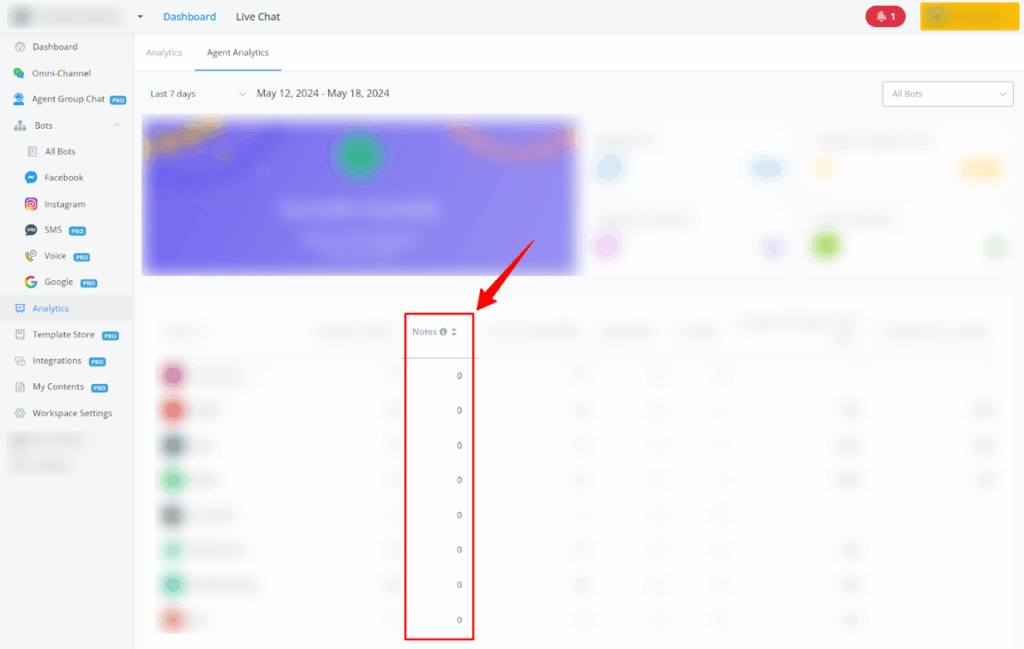Image resolution: width=1024 pixels, height=649 pixels.
Task: Click the SMS channel icon
Action: tap(32, 230)
